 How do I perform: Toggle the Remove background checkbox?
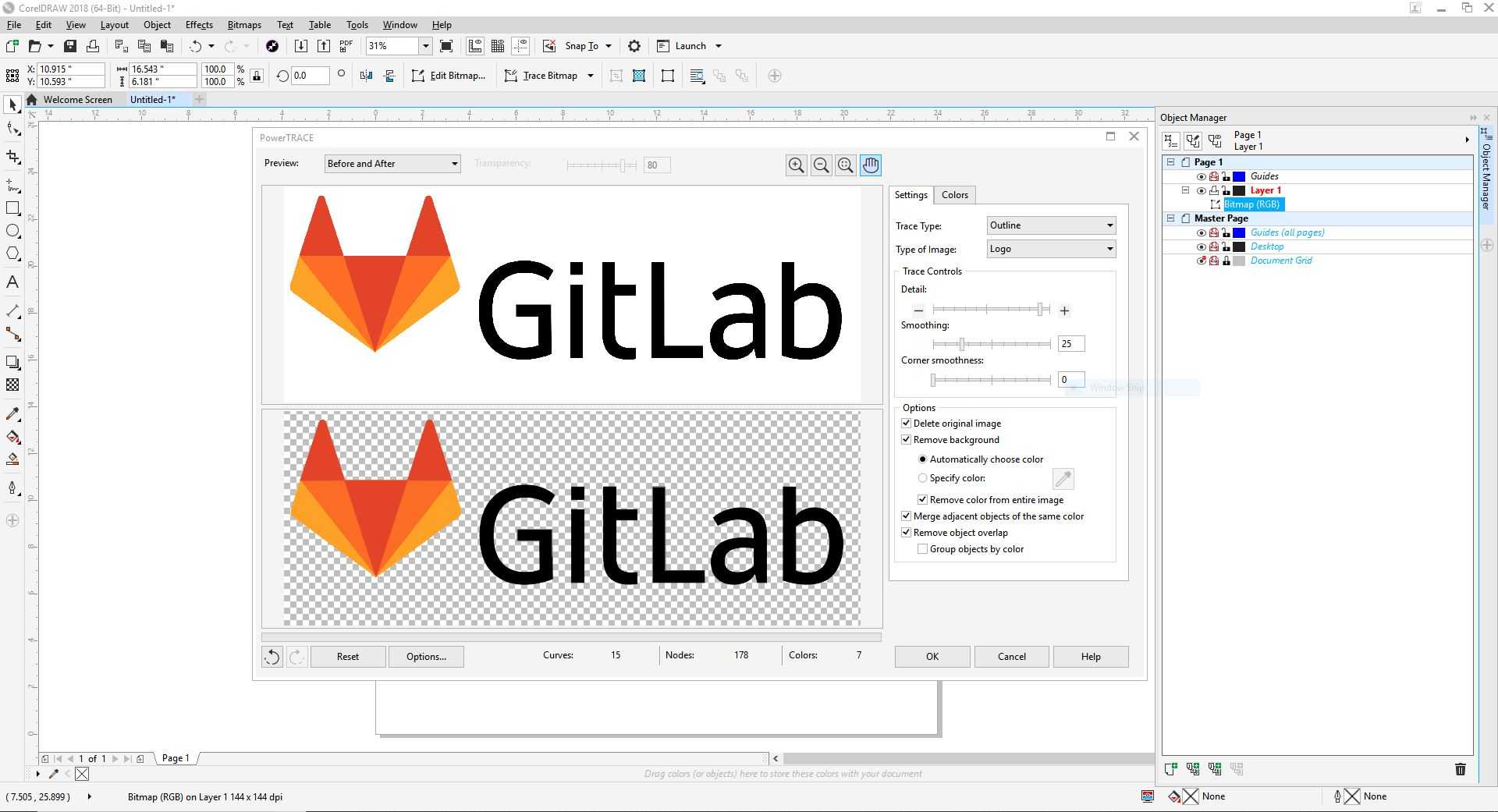click(x=906, y=440)
